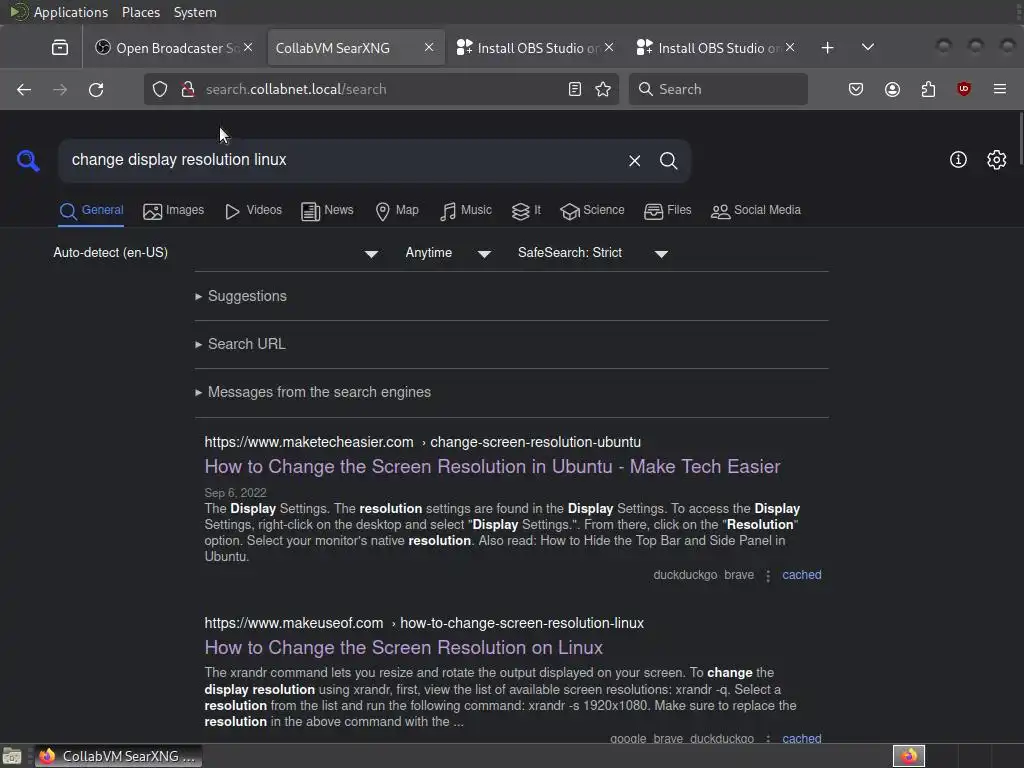Open How to Change Screen Resolution on Linux
The image size is (1024, 768).
(x=404, y=647)
